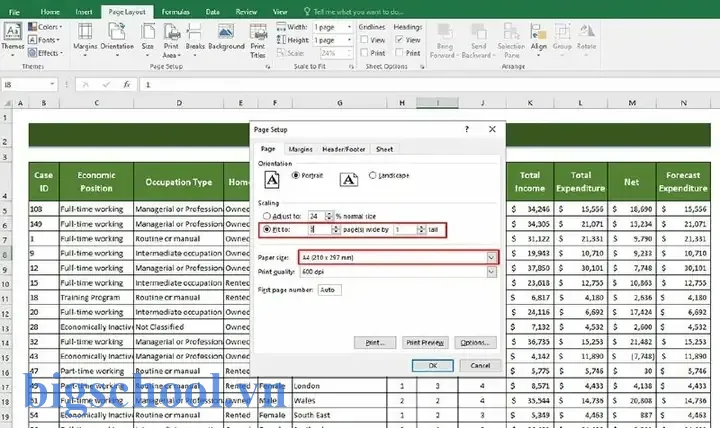720x428 pixels.
Task: Open Sheet Options dialog launcher
Action: click(422, 67)
